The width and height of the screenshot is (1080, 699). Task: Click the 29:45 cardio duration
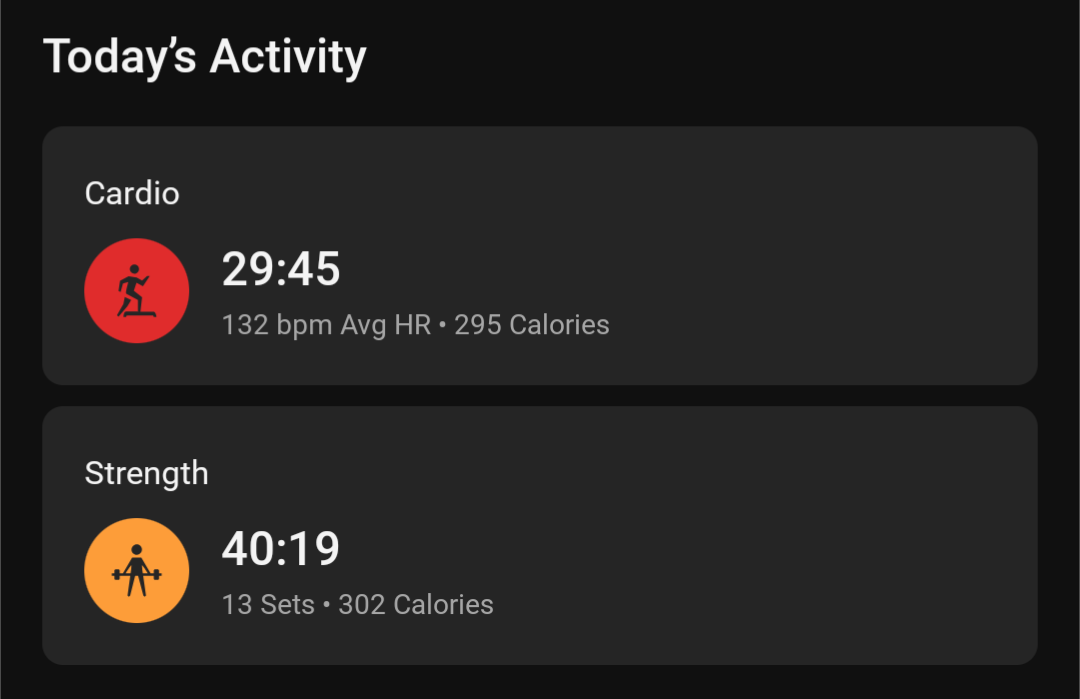(281, 269)
